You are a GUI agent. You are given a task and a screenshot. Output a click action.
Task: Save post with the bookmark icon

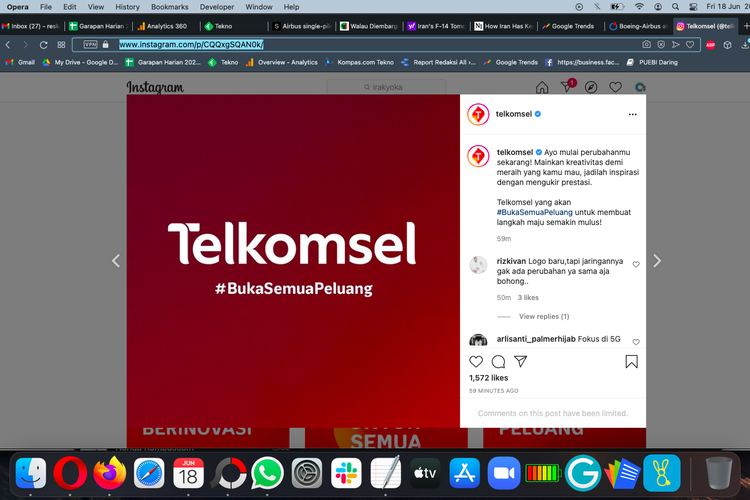tap(631, 362)
